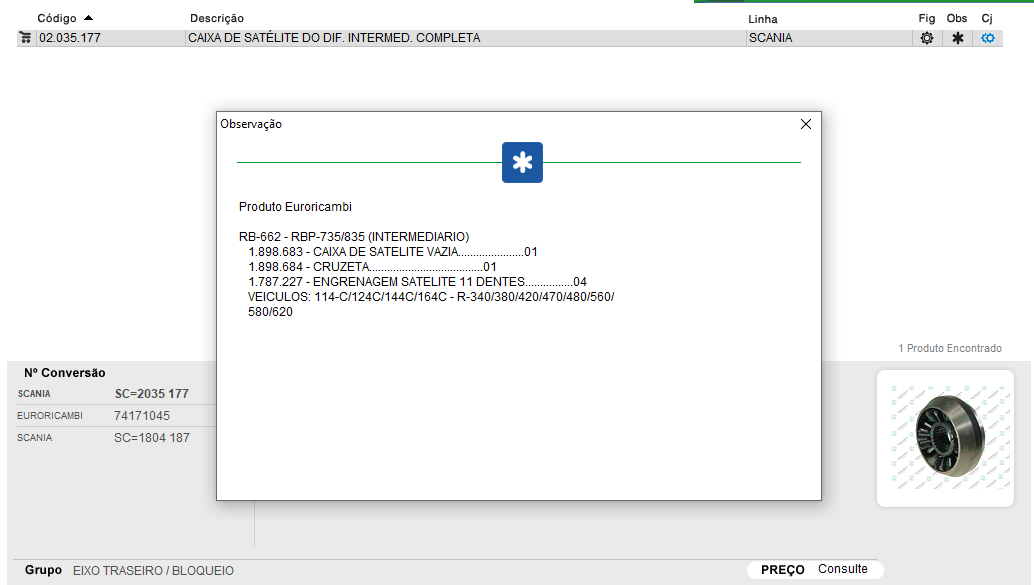1034x585 pixels.
Task: Click the Linha column header
Action: (x=762, y=19)
